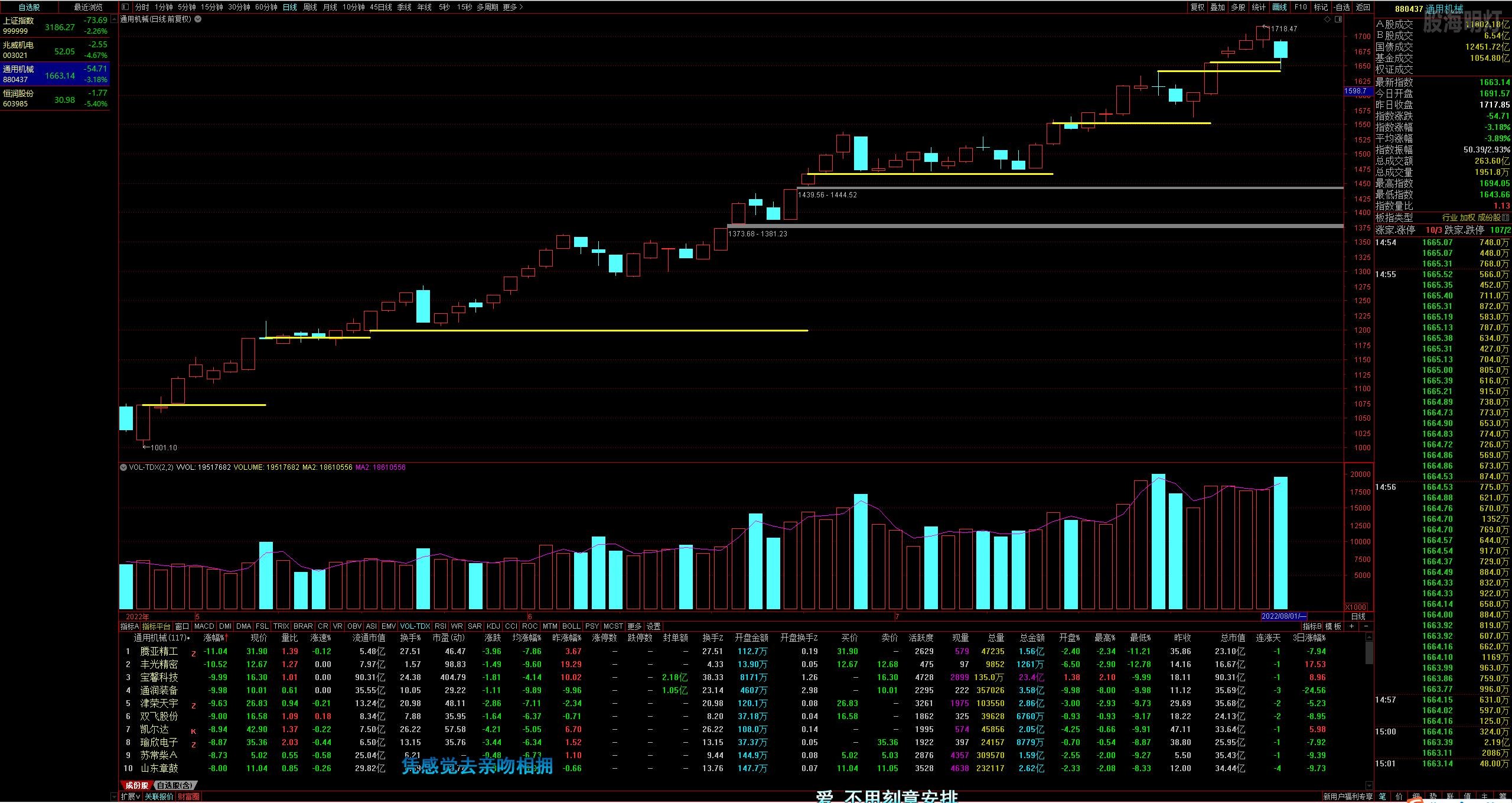Switch to the CCI indicator
Viewport: 1512px width, 803px height.
tap(511, 626)
